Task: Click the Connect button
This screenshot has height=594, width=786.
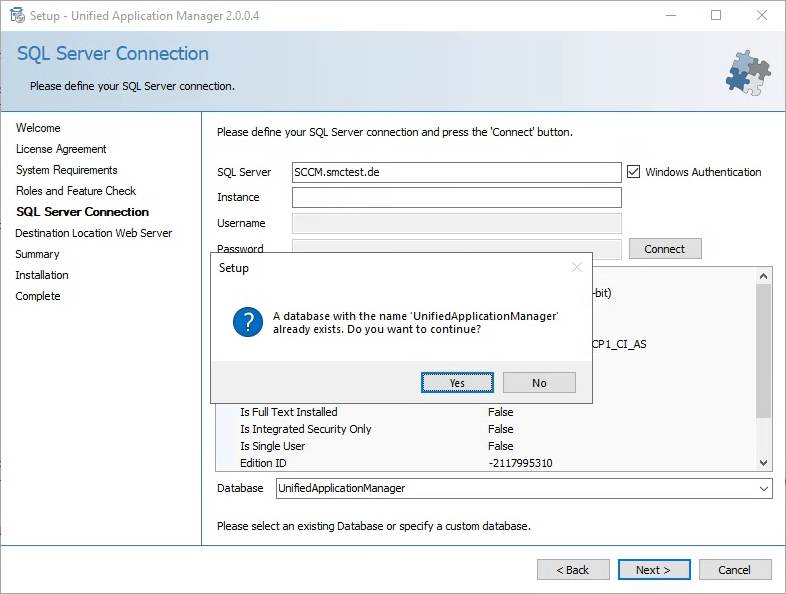Action: click(665, 249)
